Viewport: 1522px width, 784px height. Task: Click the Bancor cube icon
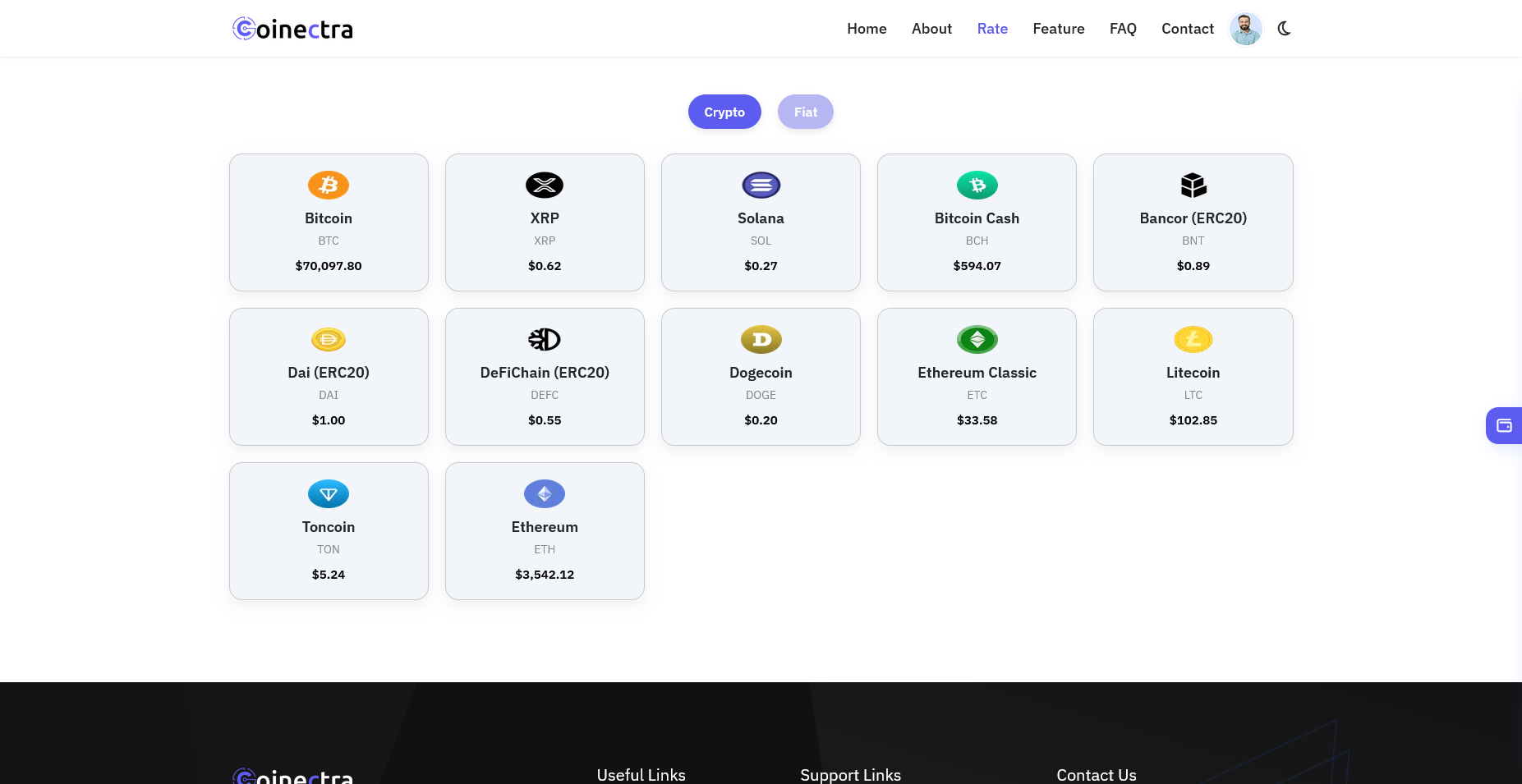pyautogui.click(x=1193, y=185)
